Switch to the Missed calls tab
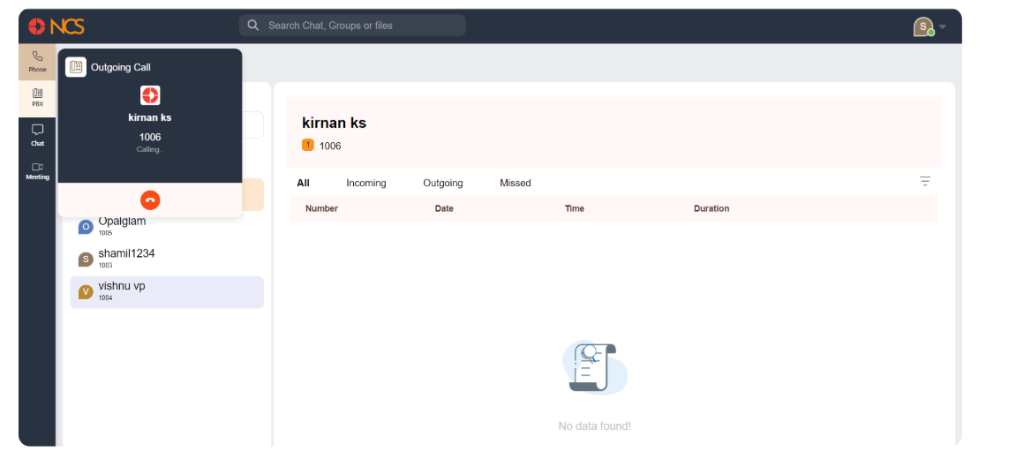The height and width of the screenshot is (474, 1024). point(515,183)
